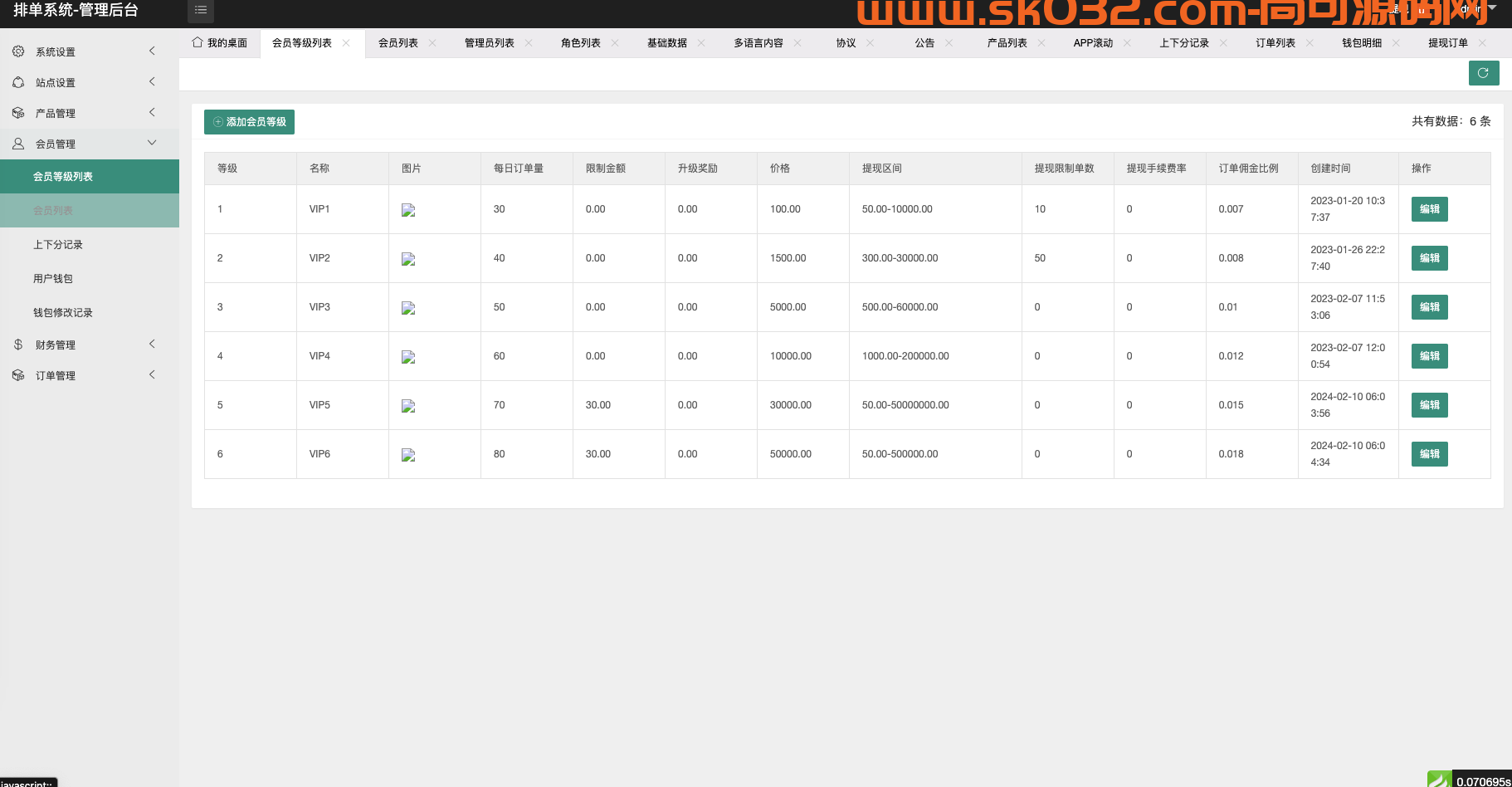
Task: Close the 协议 tab
Action: (871, 43)
